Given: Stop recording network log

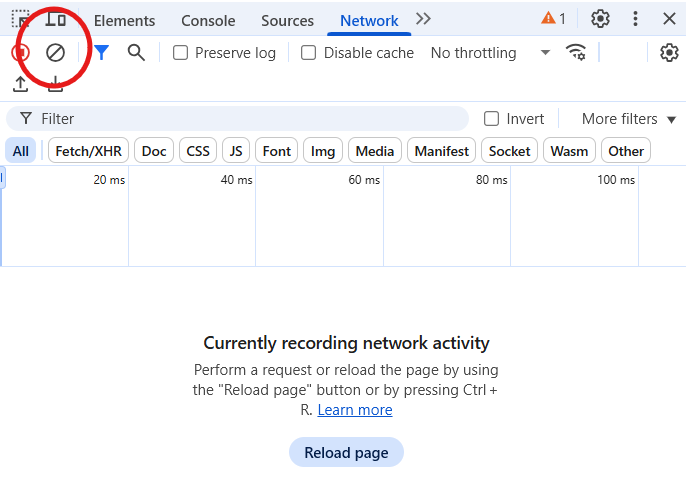Looking at the screenshot, I should (x=20, y=53).
